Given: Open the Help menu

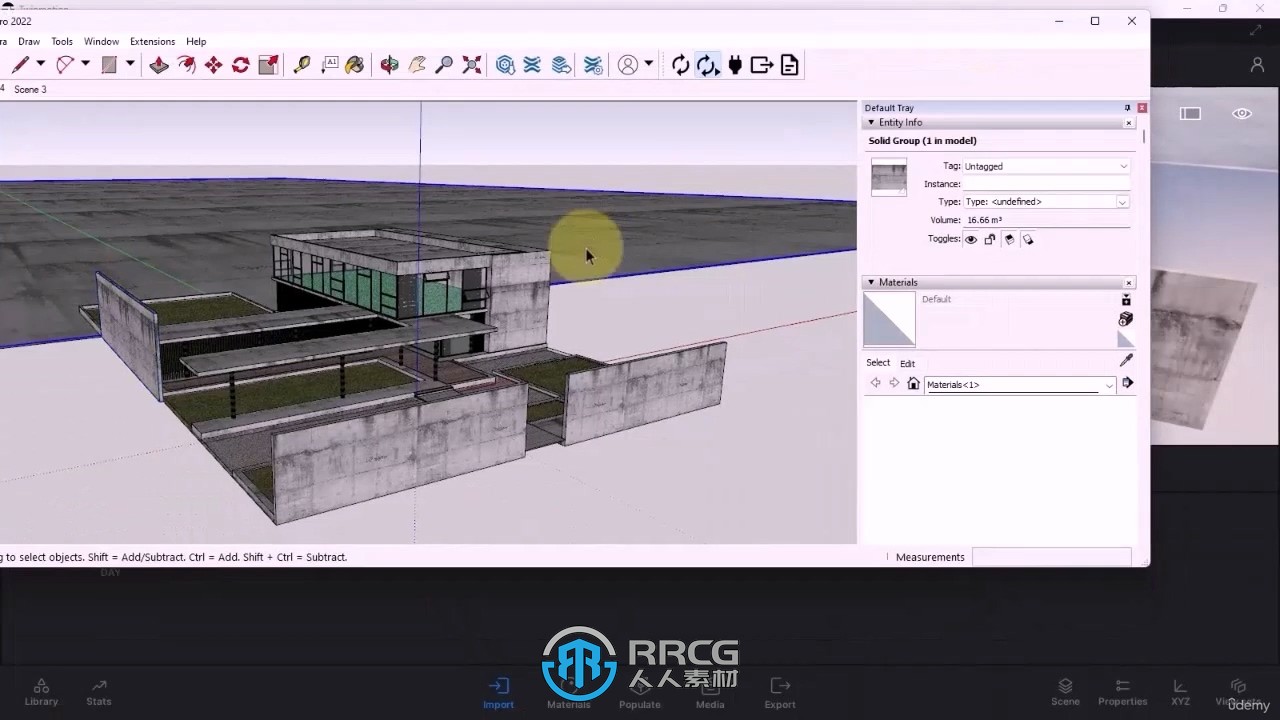Looking at the screenshot, I should click(196, 41).
